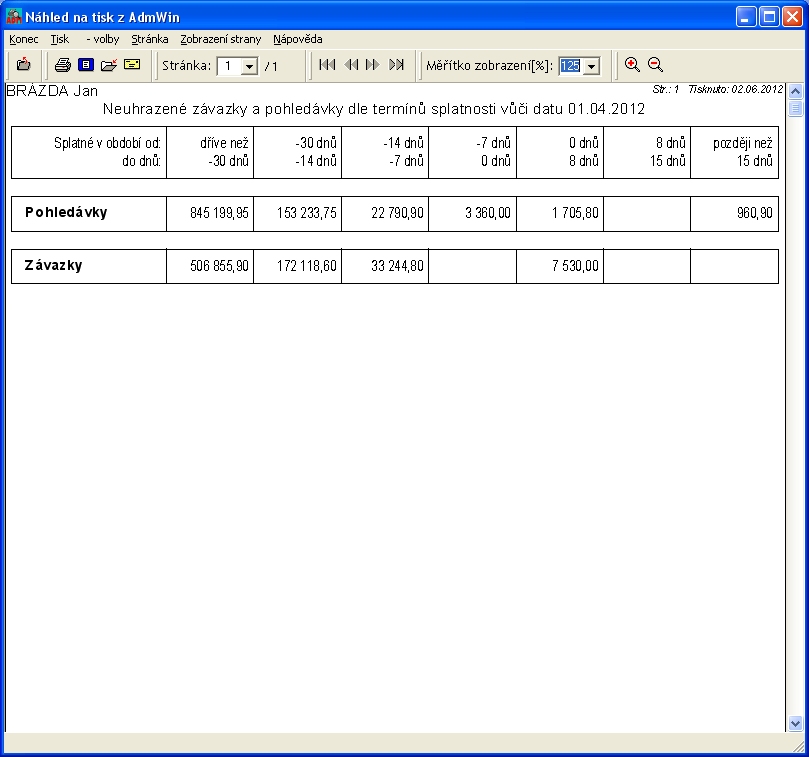Click the 'později než 15 dnů' column header
This screenshot has height=757, width=809.
click(x=735, y=152)
